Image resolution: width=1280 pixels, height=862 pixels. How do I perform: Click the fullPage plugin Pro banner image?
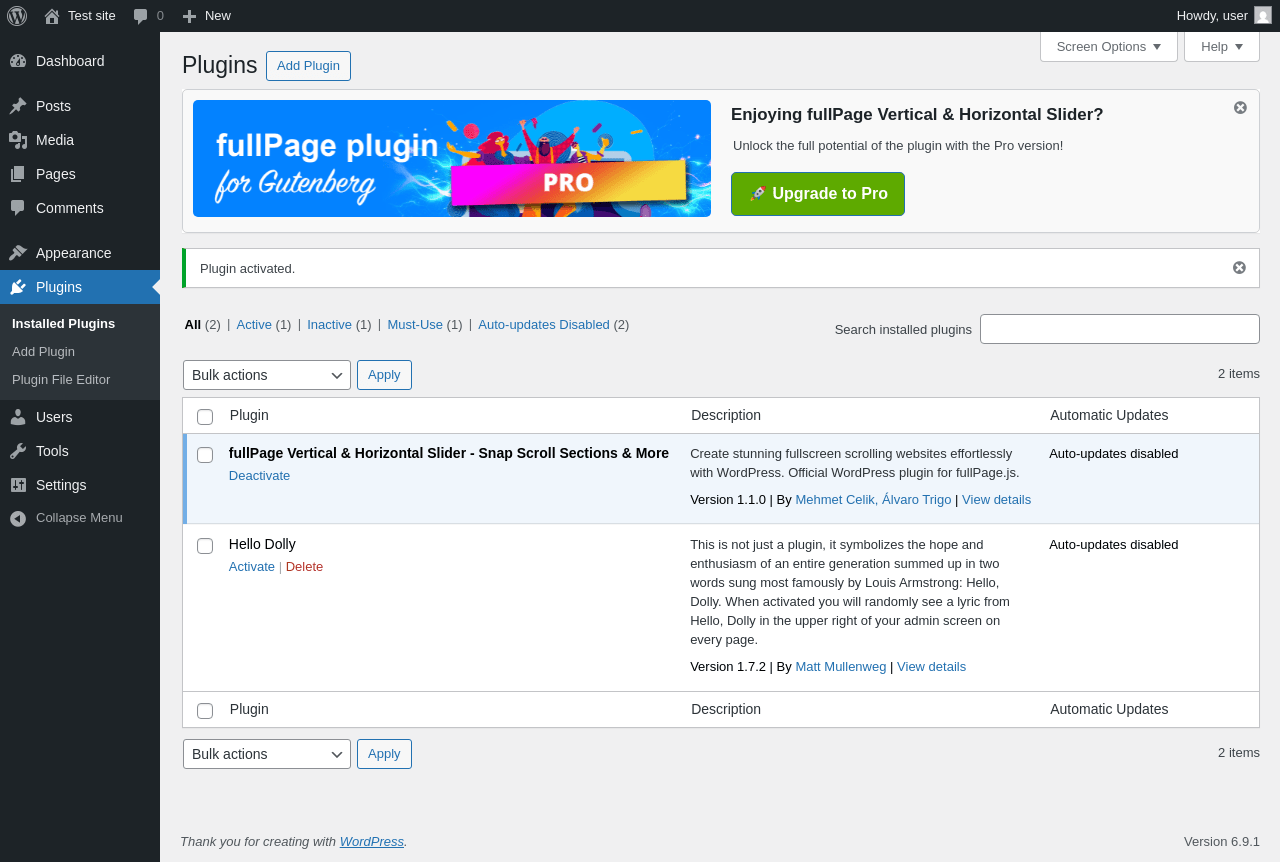coord(452,158)
